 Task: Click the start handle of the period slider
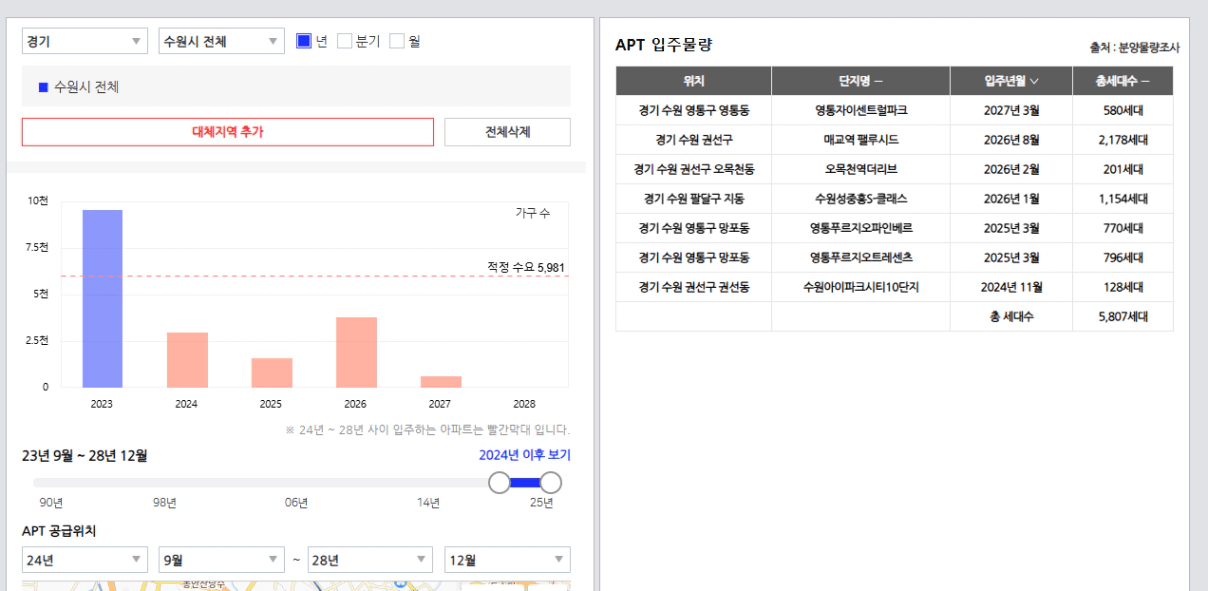click(x=499, y=483)
